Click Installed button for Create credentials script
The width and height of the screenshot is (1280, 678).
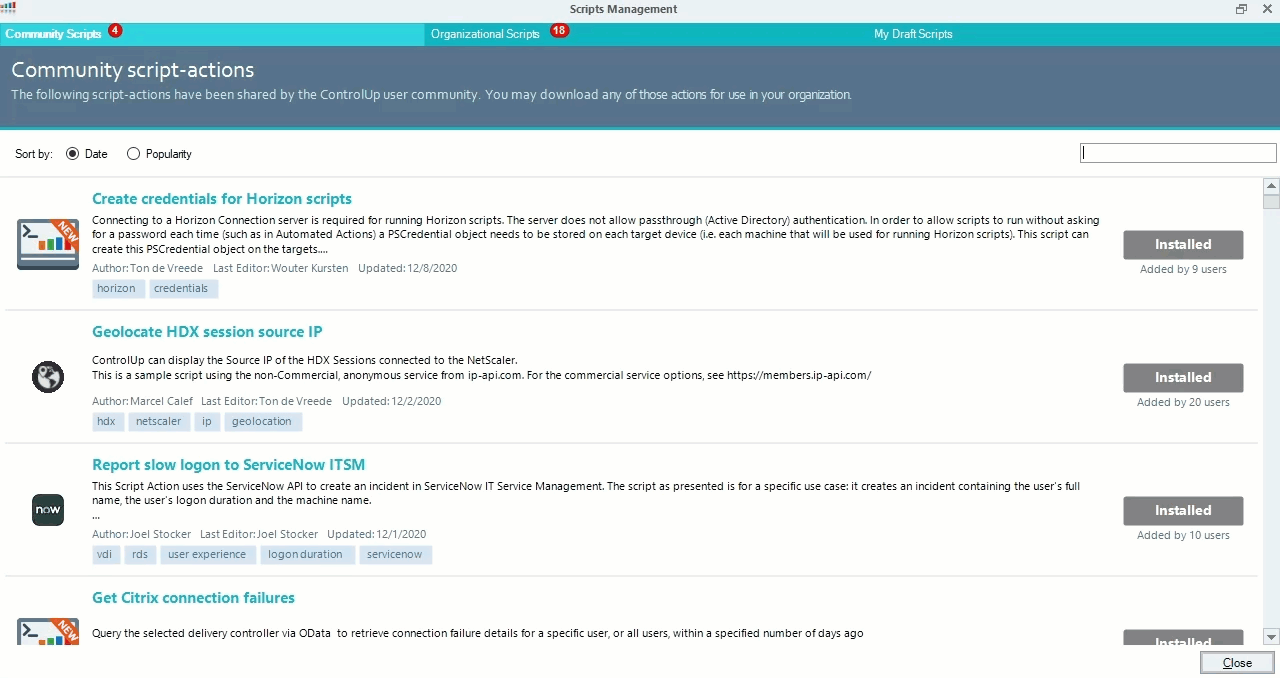point(1183,244)
